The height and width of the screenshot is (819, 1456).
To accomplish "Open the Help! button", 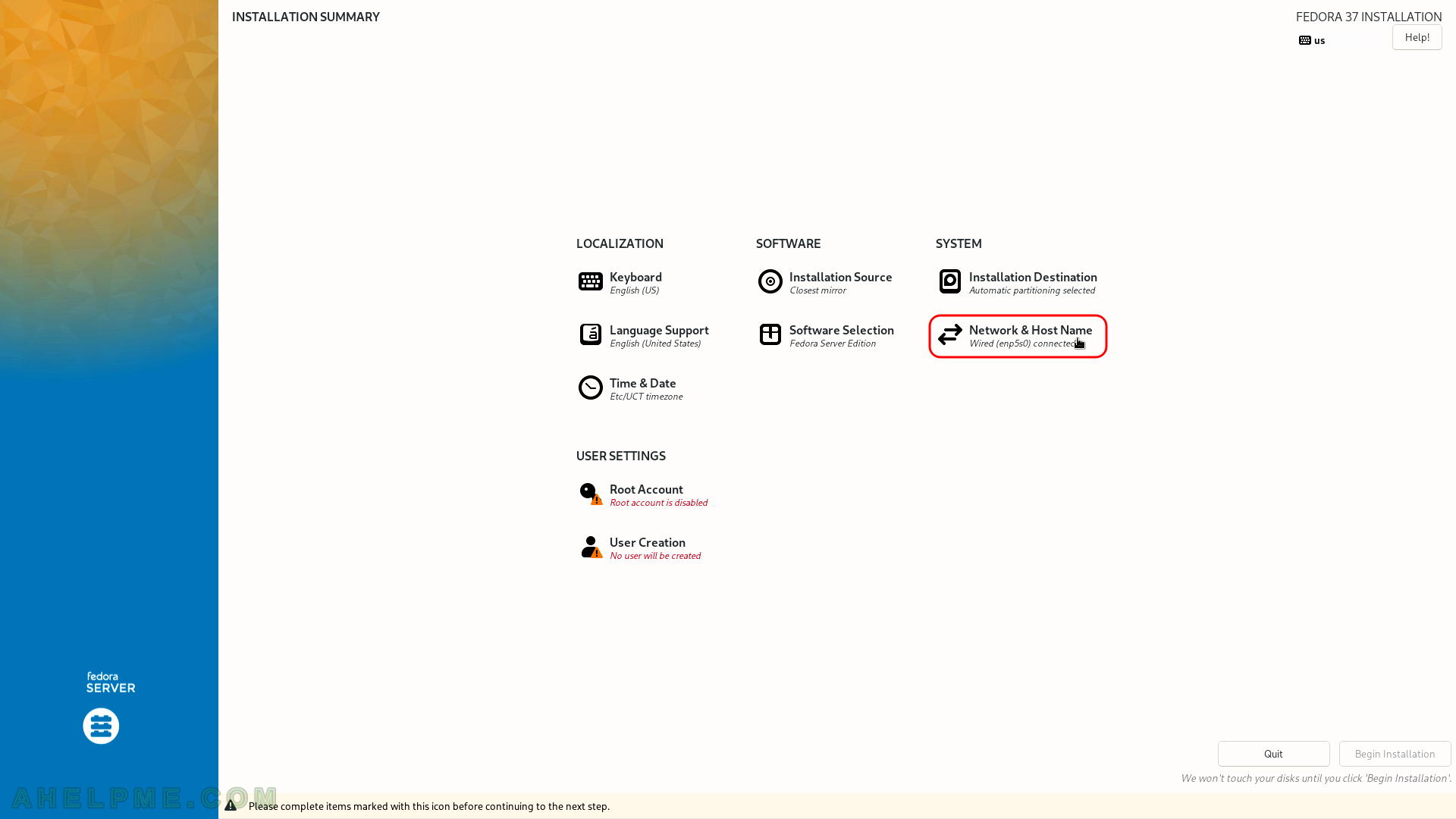I will click(1417, 37).
